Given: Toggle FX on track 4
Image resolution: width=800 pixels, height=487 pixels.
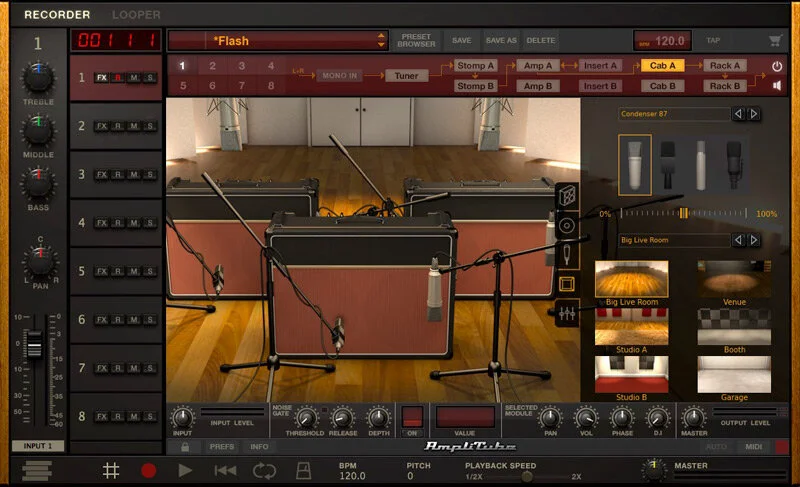Looking at the screenshot, I should point(102,223).
